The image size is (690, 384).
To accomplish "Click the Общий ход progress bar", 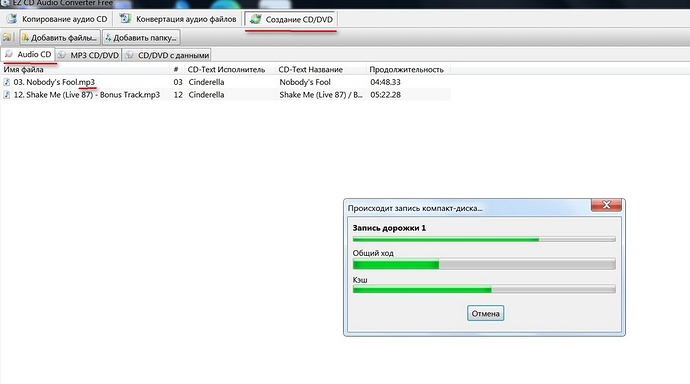I will pyautogui.click(x=484, y=264).
